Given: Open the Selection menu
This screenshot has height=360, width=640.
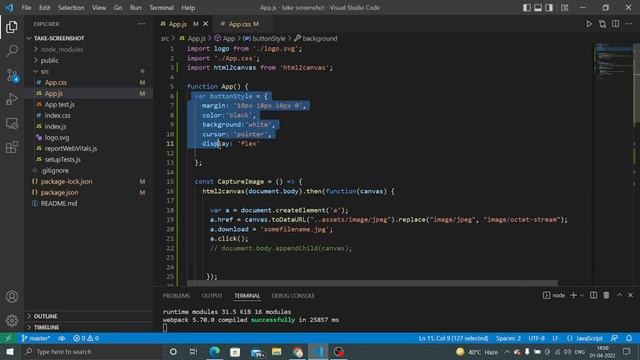Looking at the screenshot, I should pyautogui.click(x=71, y=8).
